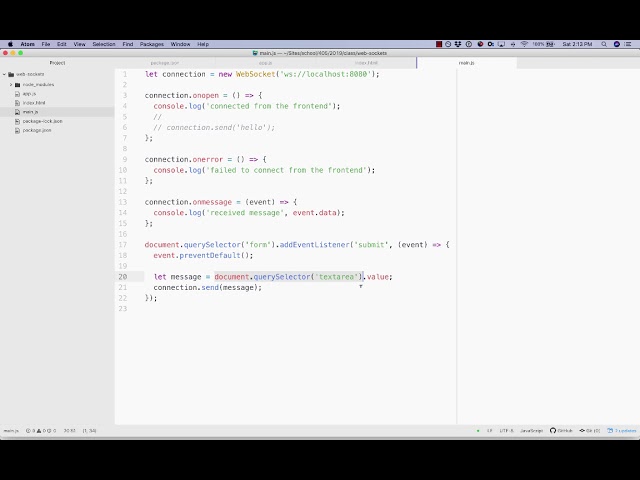Click 'ws://localhost:8080' string on line 1
Image resolution: width=640 pixels, height=480 pixels.
click(x=325, y=74)
